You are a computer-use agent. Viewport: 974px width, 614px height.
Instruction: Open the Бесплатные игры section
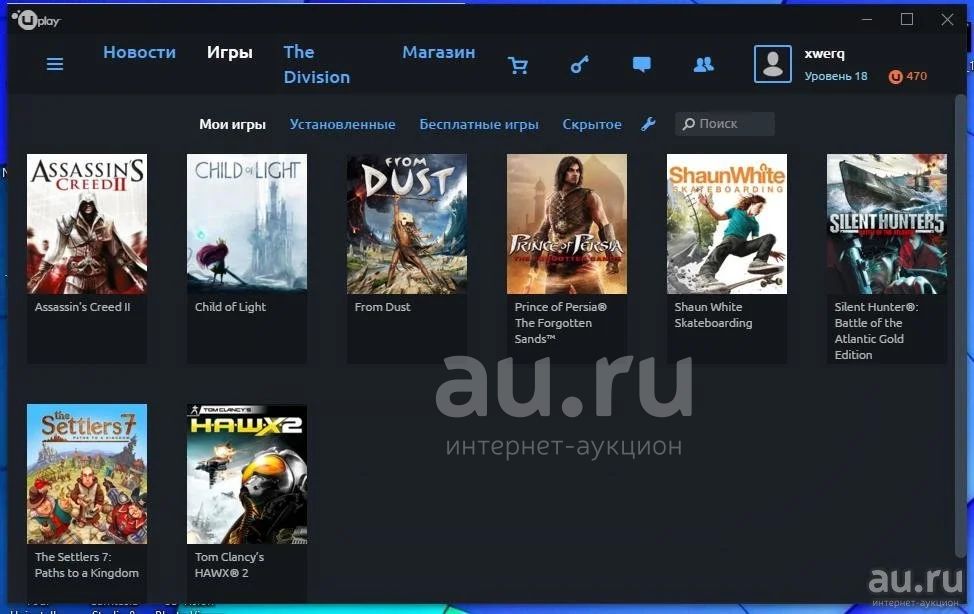[x=479, y=124]
